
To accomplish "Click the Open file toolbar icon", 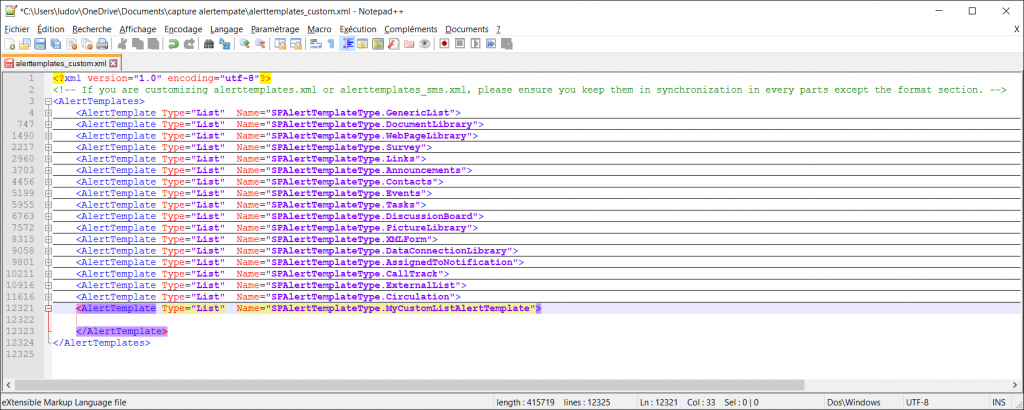I will coord(25,44).
